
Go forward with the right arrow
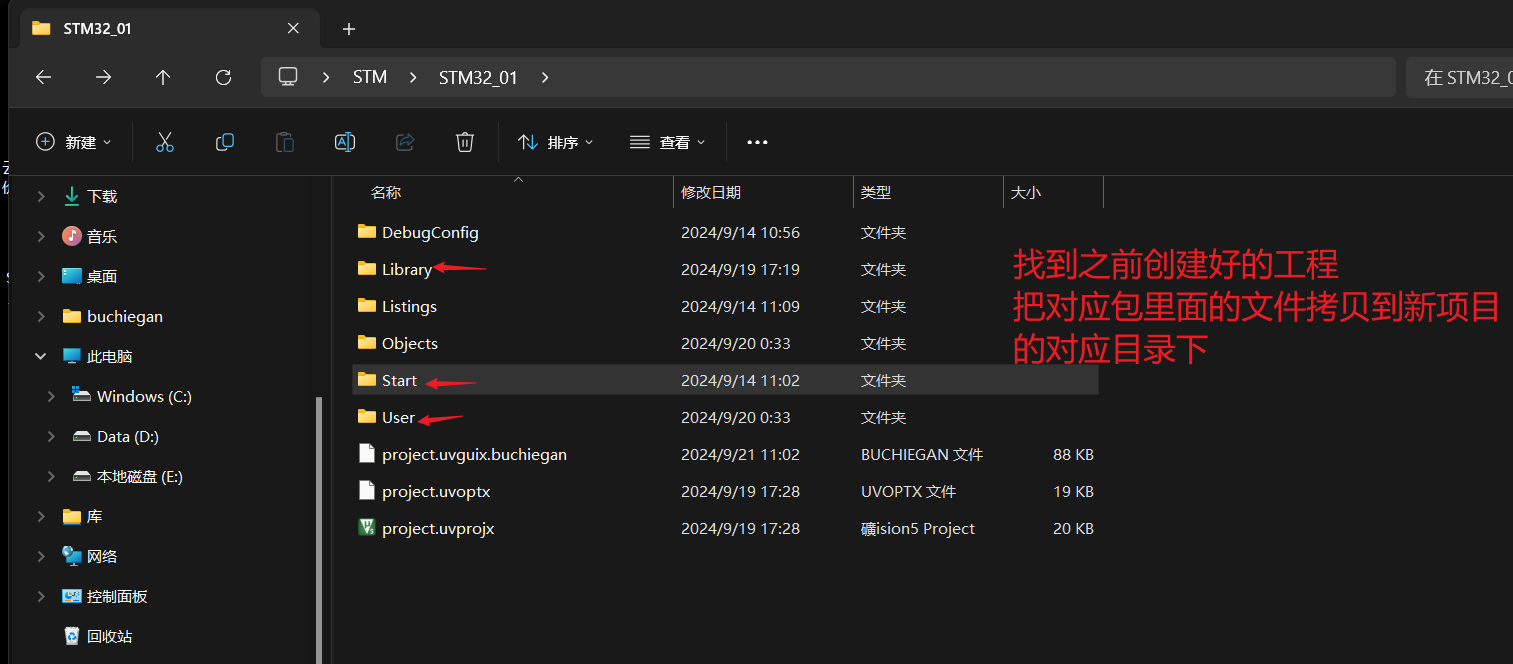pyautogui.click(x=103, y=77)
